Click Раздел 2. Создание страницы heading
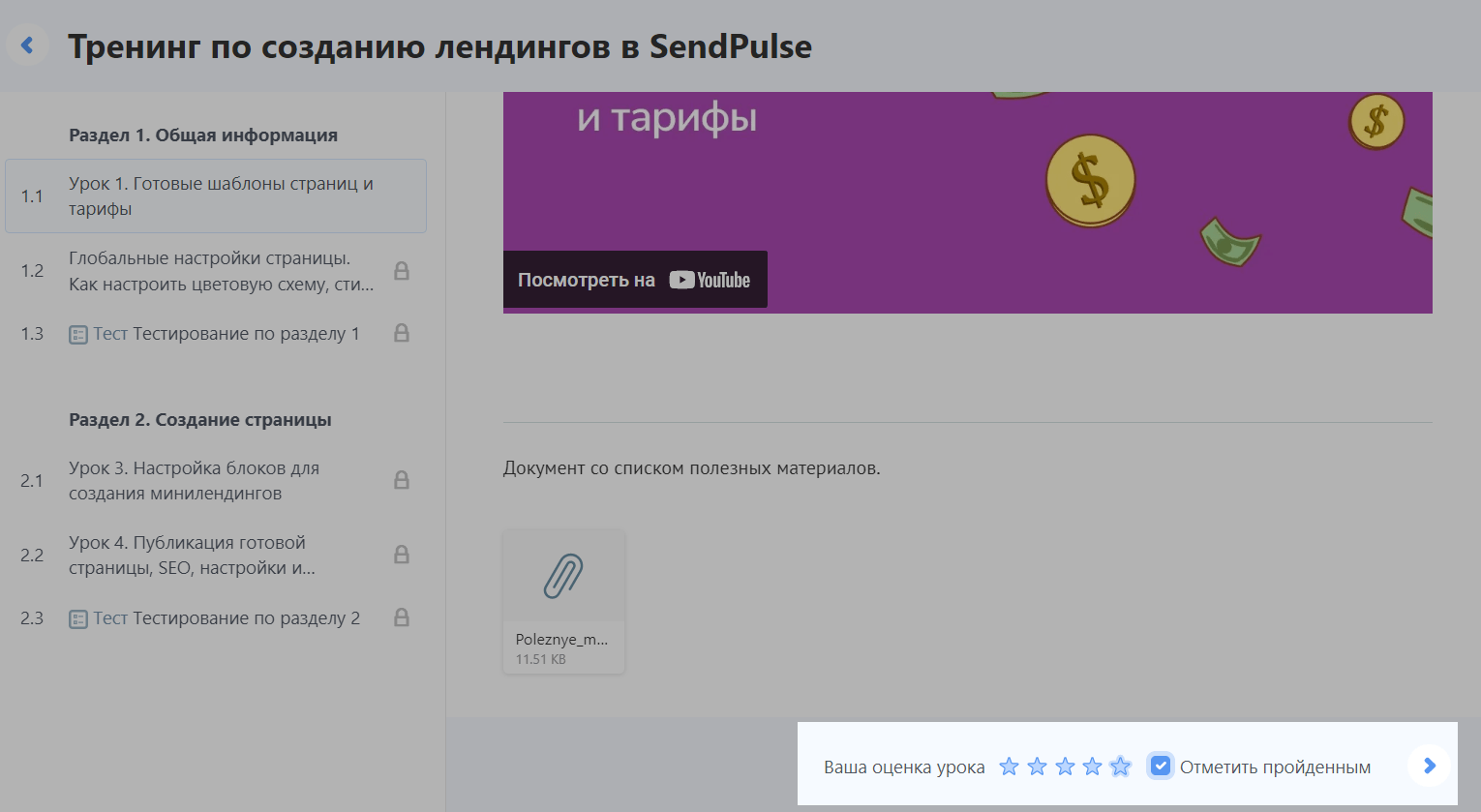 coord(200,420)
